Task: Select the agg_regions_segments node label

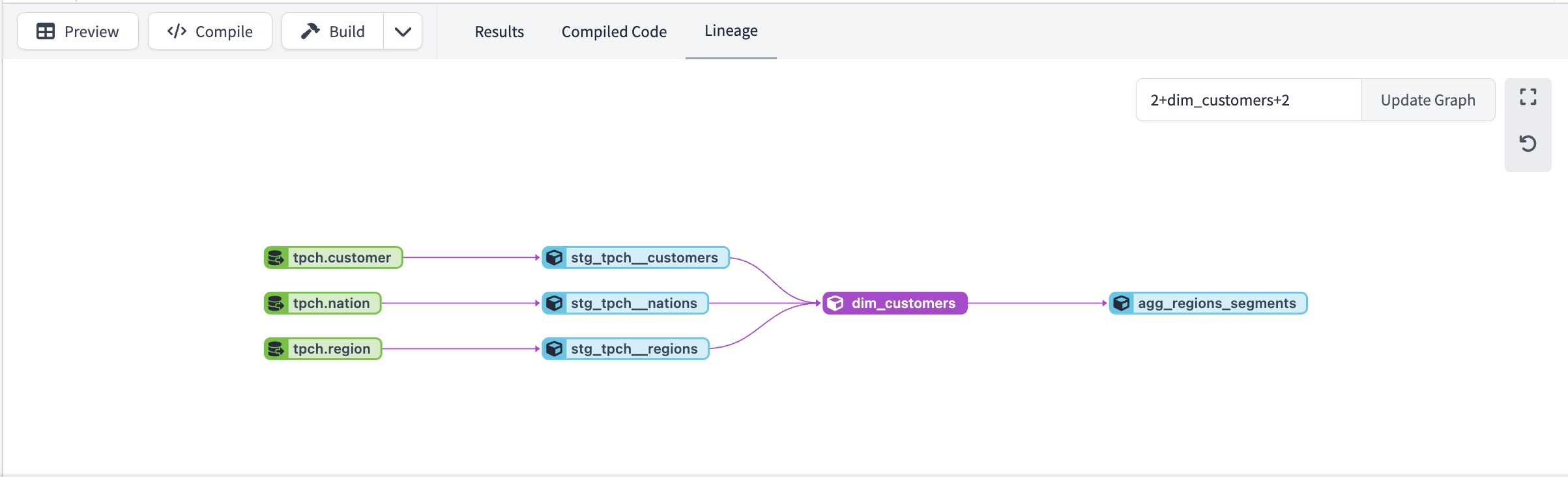Action: pyautogui.click(x=1217, y=303)
